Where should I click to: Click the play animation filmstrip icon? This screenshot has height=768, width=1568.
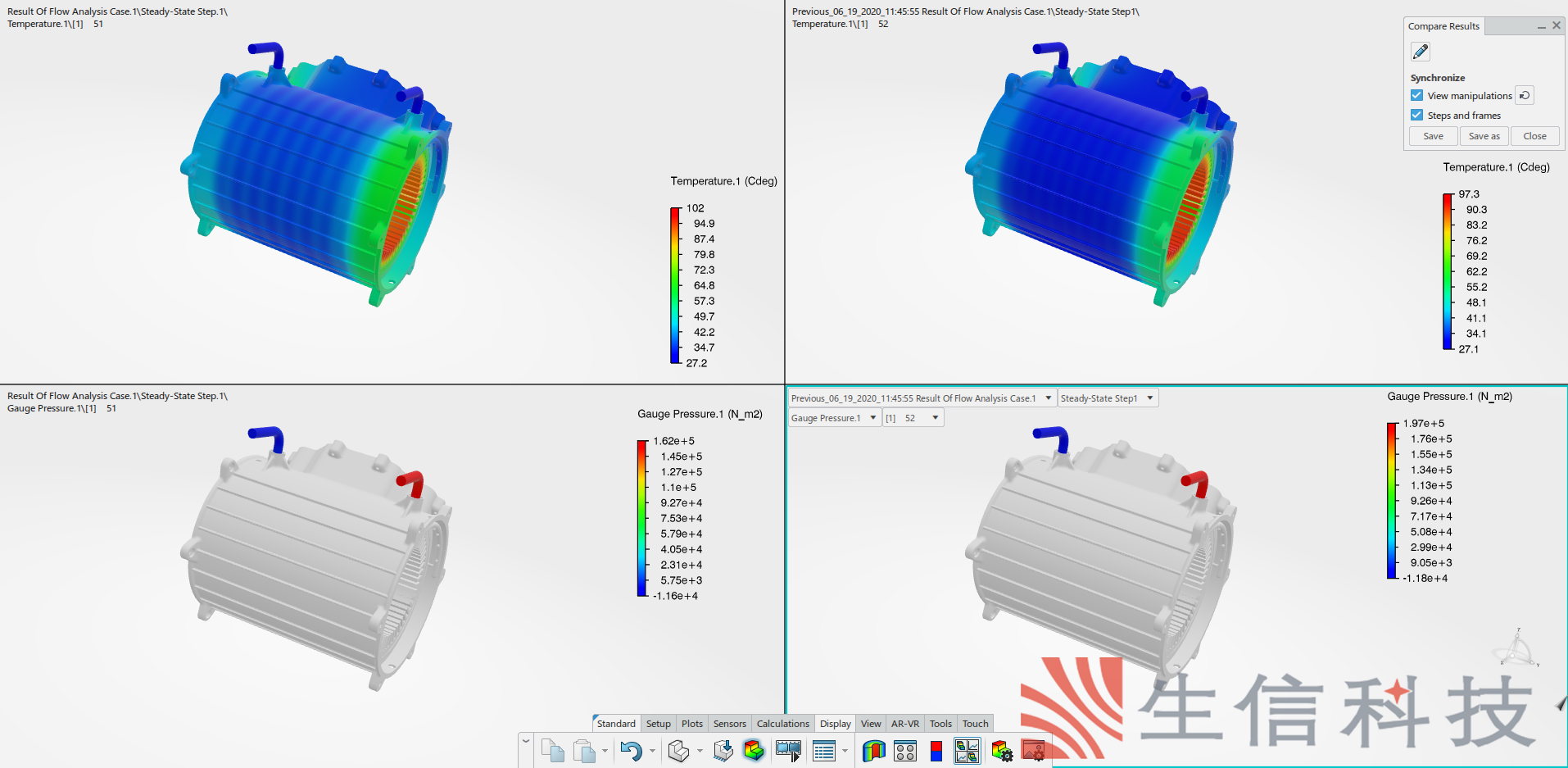click(788, 751)
